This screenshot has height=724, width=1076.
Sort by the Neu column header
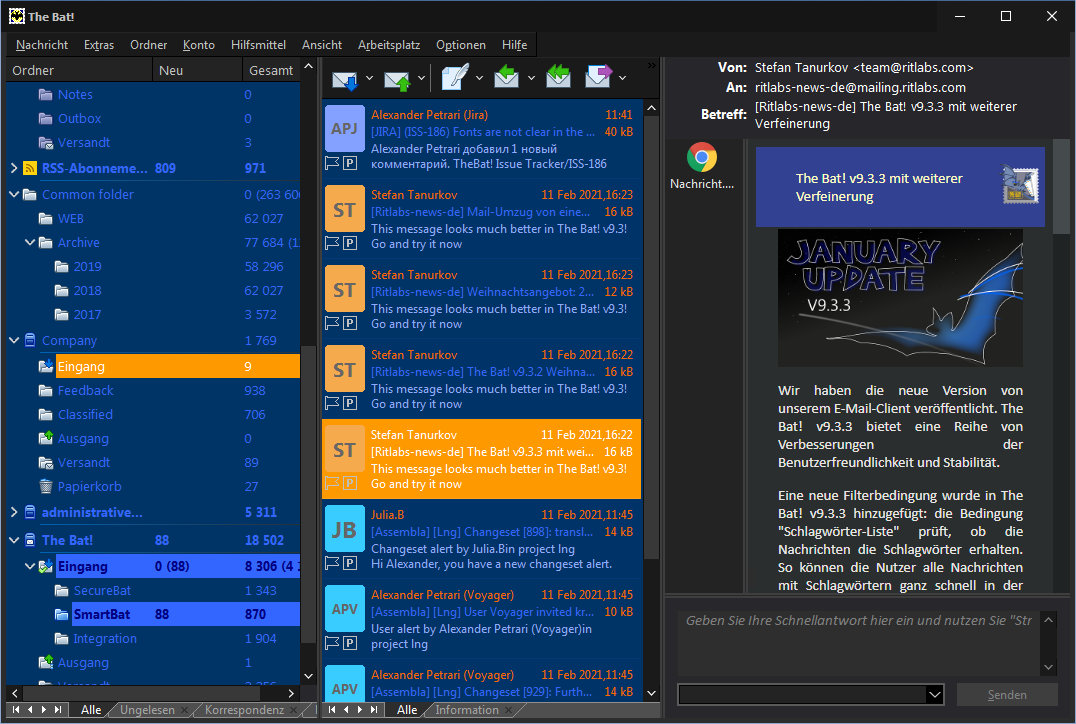[x=197, y=71]
